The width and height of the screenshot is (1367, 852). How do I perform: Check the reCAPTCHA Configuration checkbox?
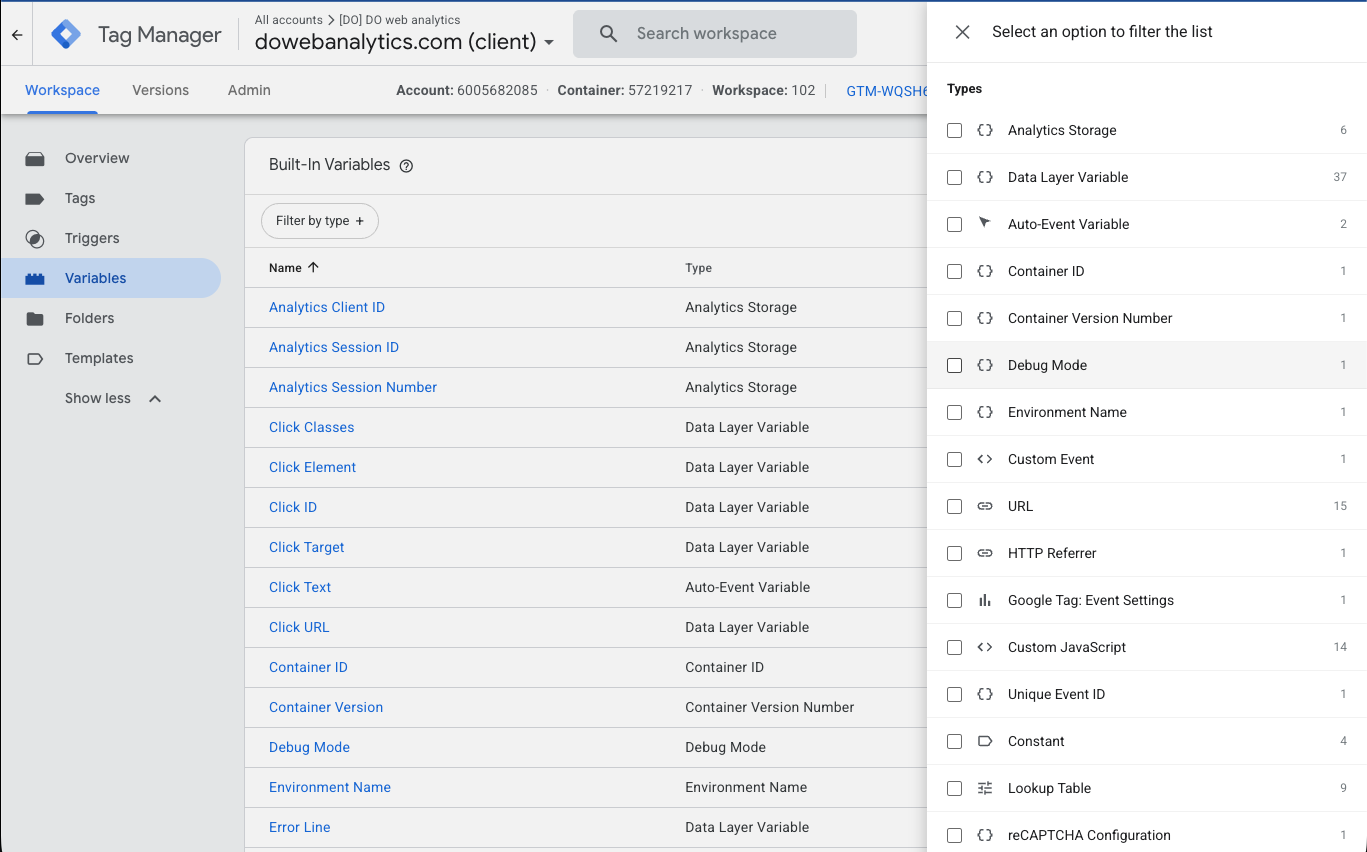click(954, 835)
